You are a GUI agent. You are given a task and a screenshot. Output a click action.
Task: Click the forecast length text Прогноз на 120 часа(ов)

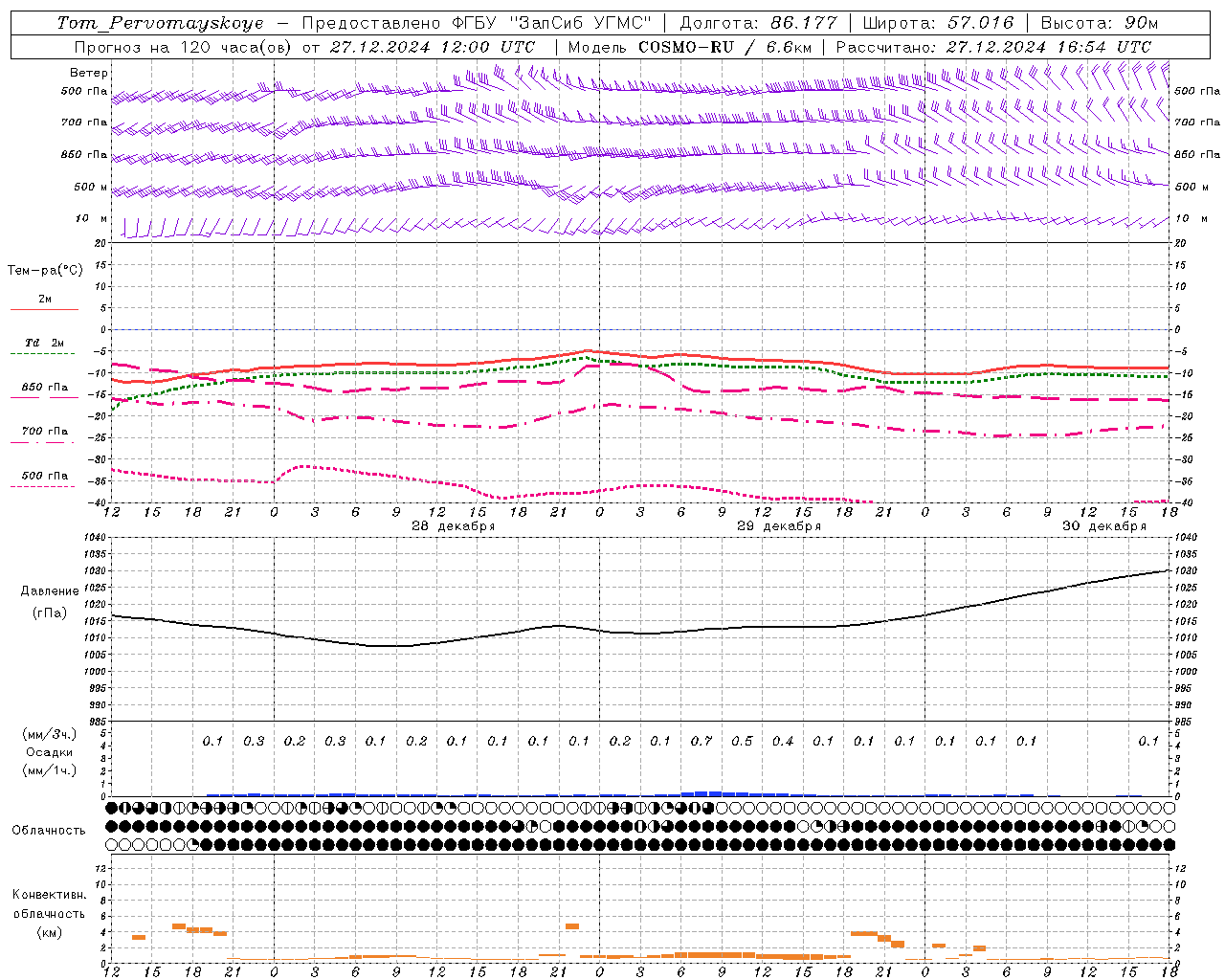pos(184,47)
